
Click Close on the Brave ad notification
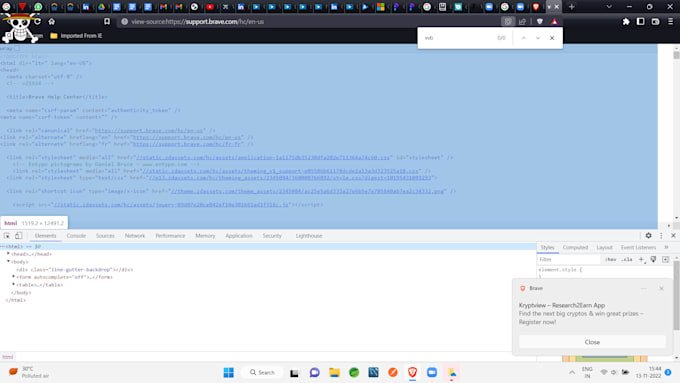pyautogui.click(x=592, y=342)
